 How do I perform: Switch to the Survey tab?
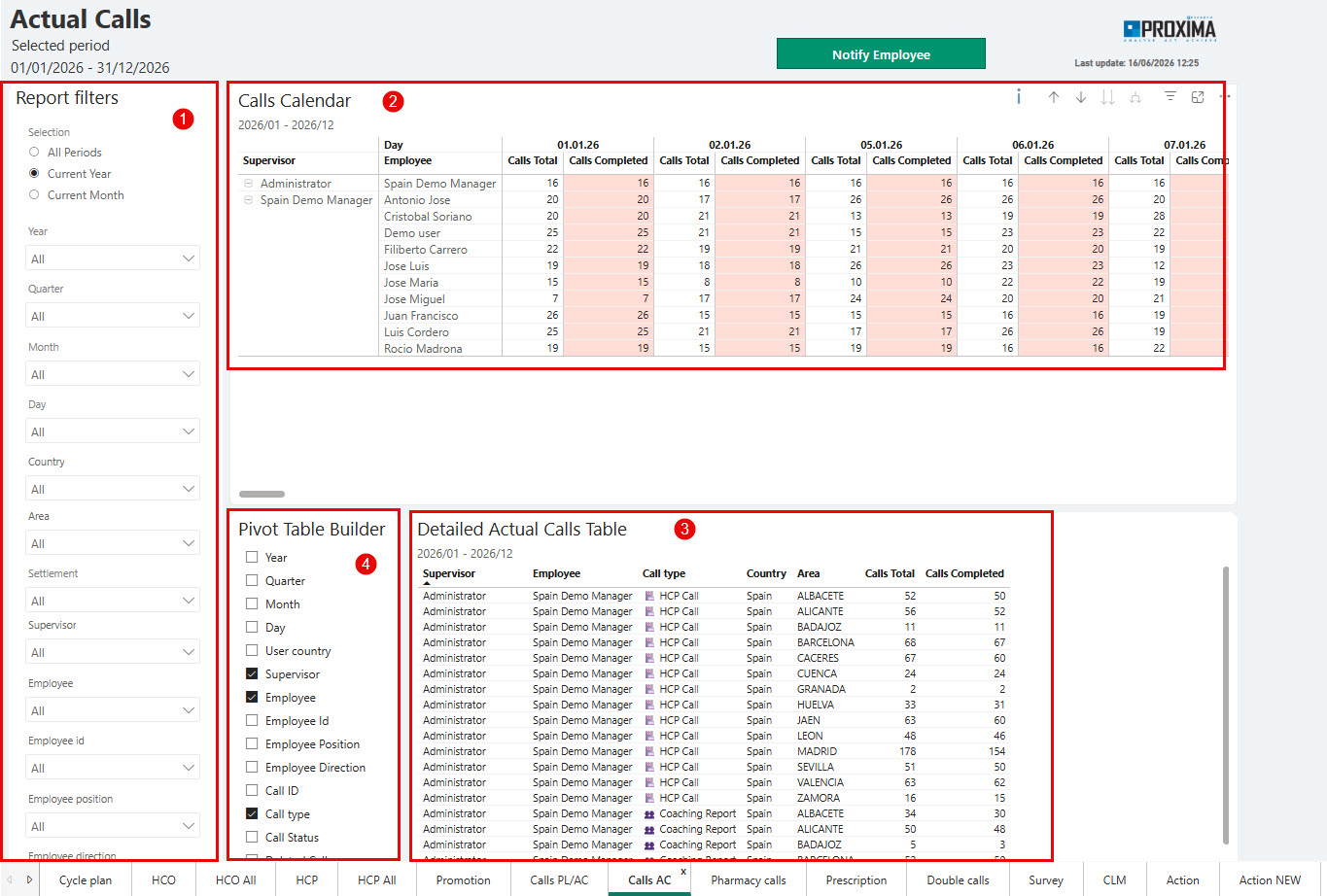1046,880
